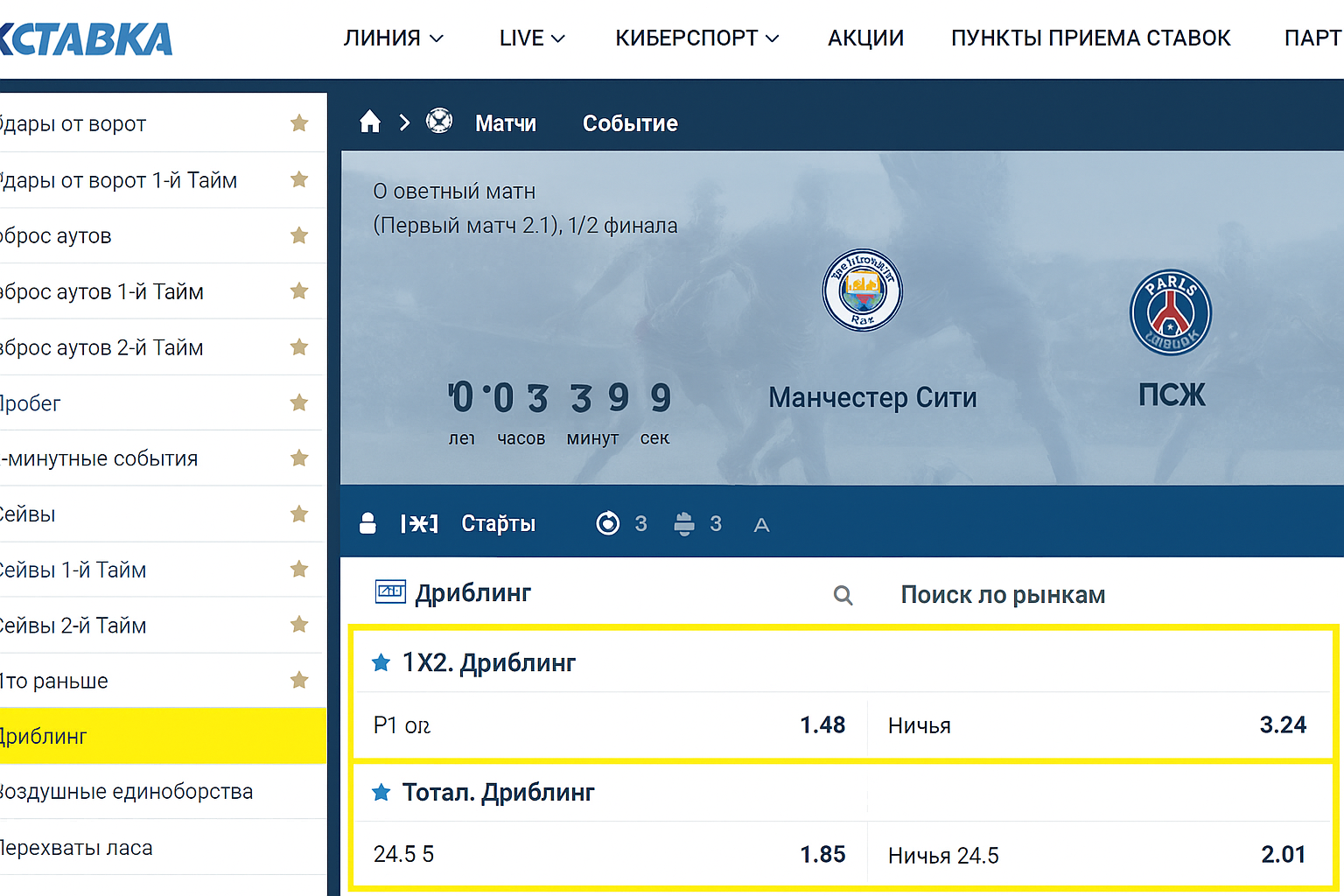Screen dimensions: 1344x896
Task: Expand the ЛИНИЯ dropdown menu
Action: pyautogui.click(x=393, y=38)
